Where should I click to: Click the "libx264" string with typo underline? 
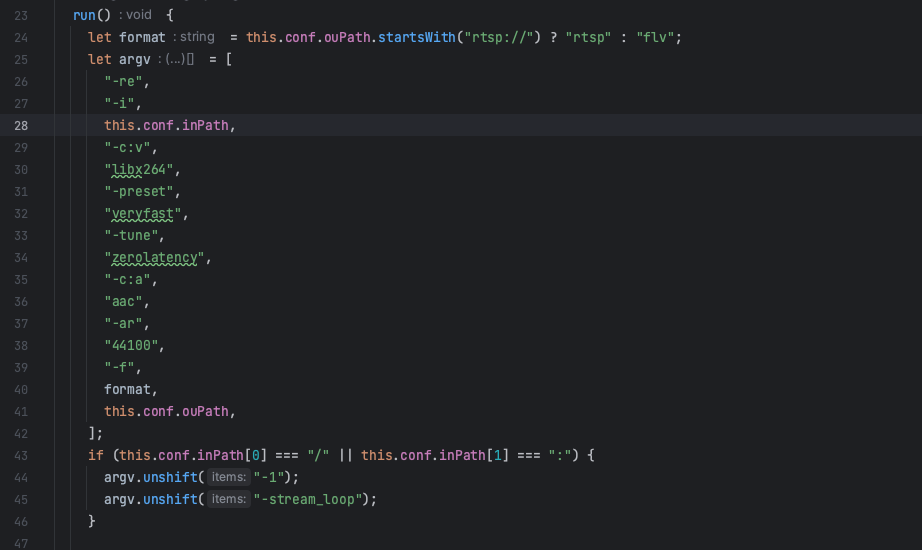139,169
